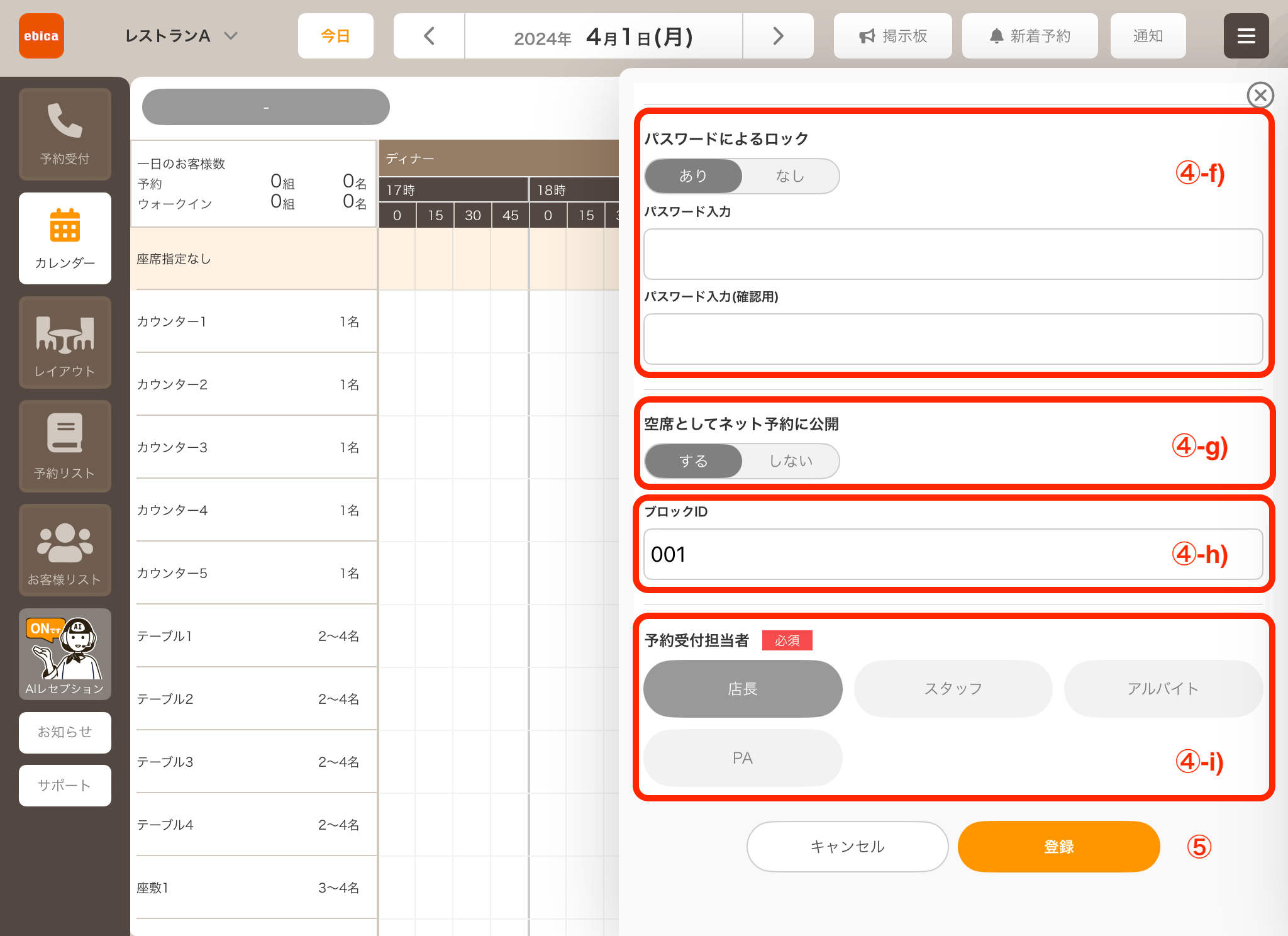Open the サポート support button
Screen dimensions: 1288x936
(x=65, y=786)
